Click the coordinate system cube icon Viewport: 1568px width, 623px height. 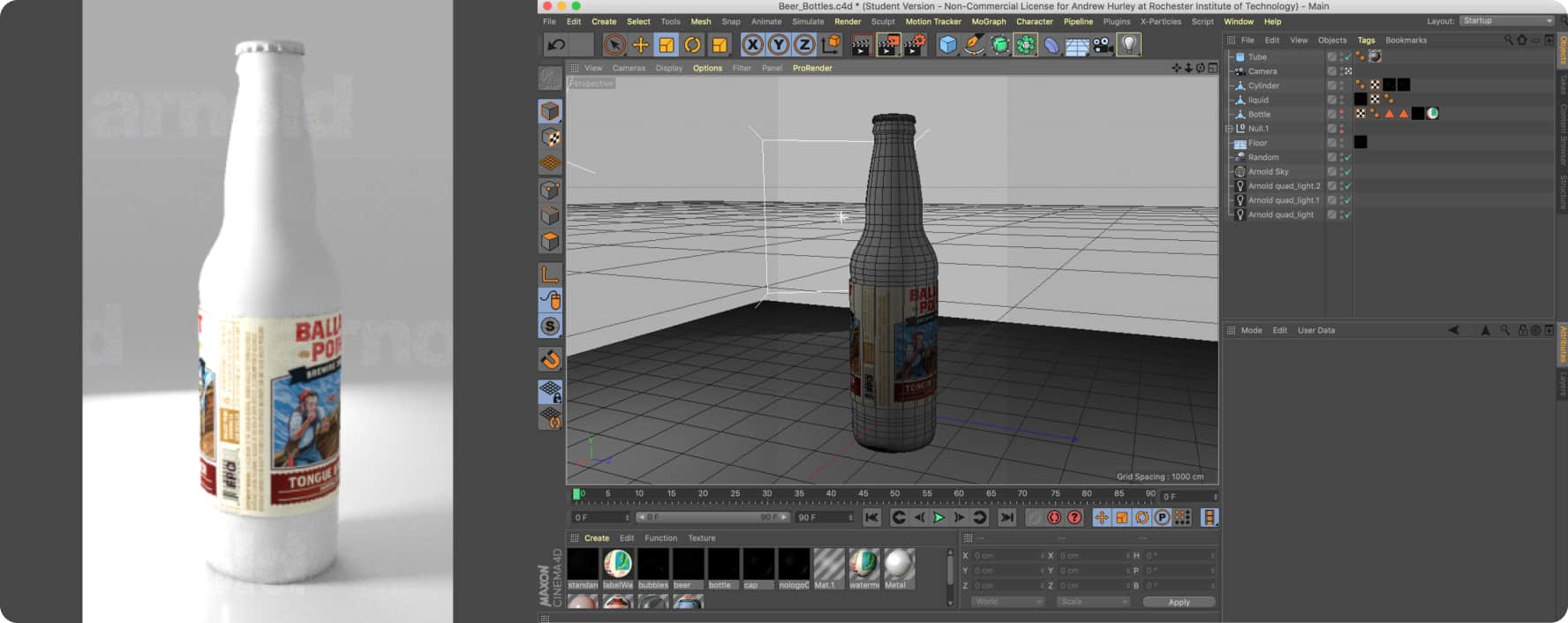[x=831, y=45]
